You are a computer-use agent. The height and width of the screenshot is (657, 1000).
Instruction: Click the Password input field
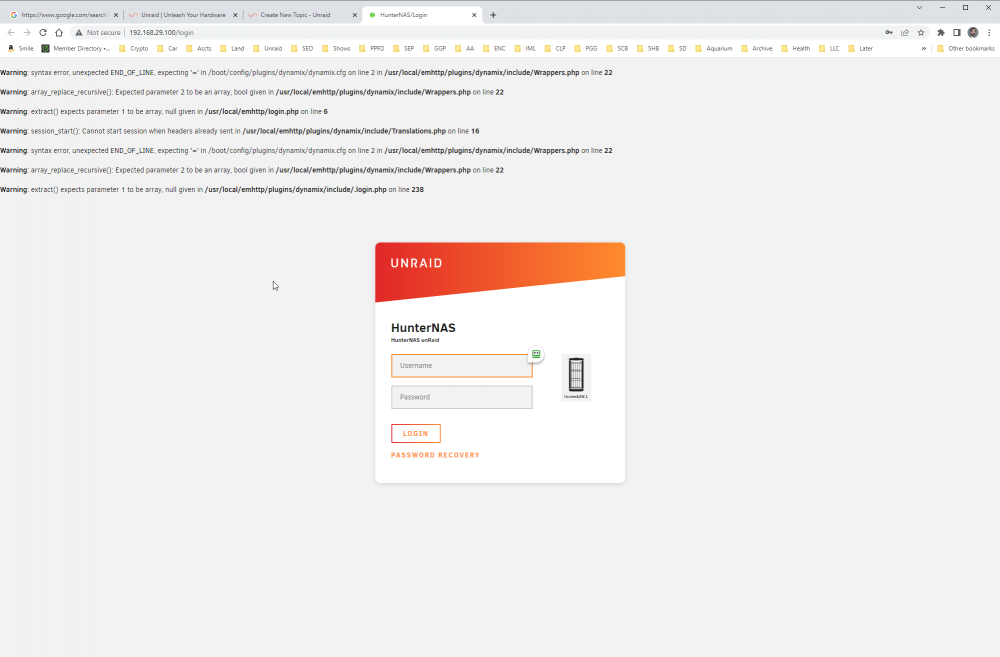[462, 397]
